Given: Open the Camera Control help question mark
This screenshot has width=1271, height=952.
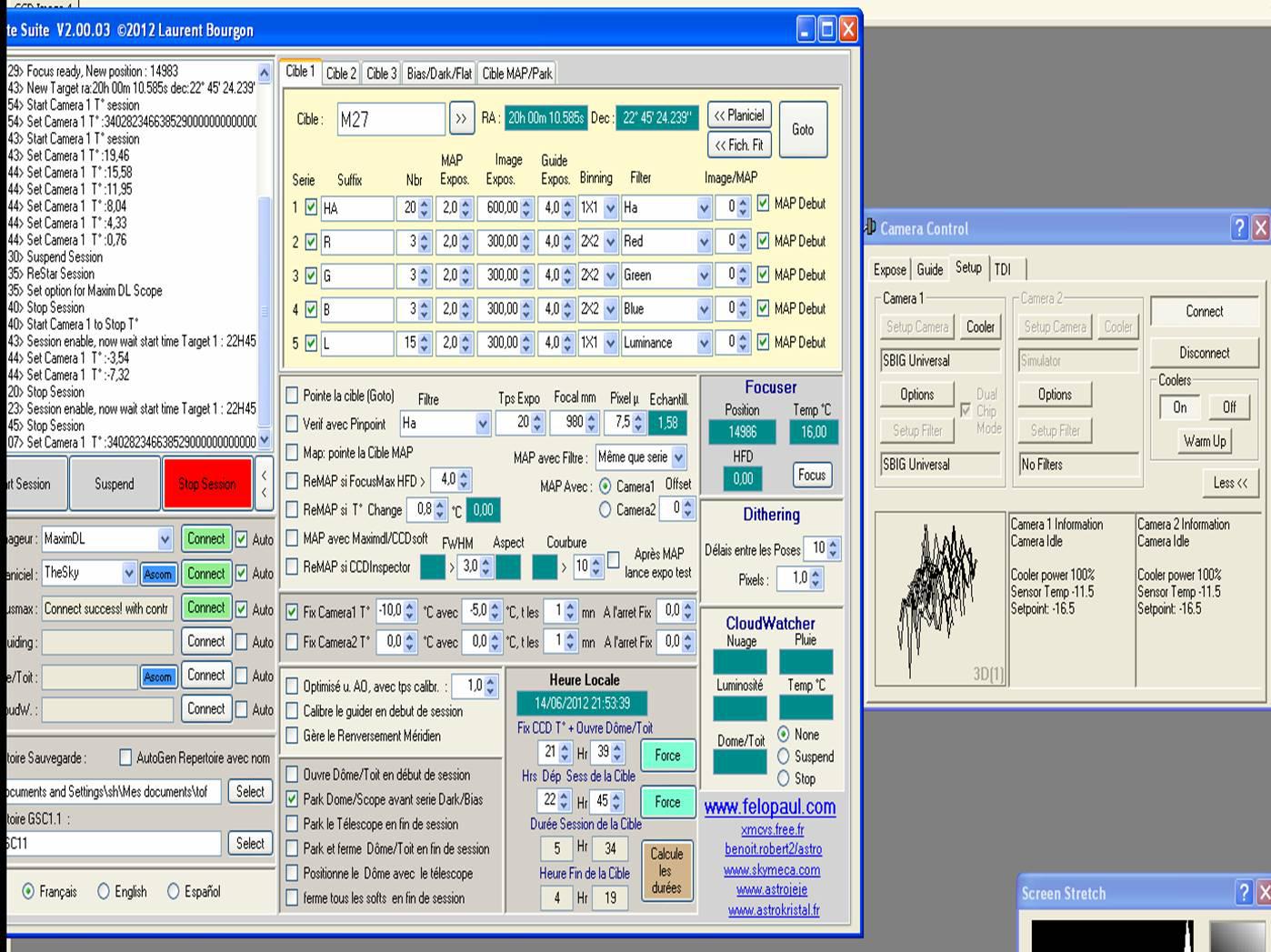Looking at the screenshot, I should point(1239,228).
